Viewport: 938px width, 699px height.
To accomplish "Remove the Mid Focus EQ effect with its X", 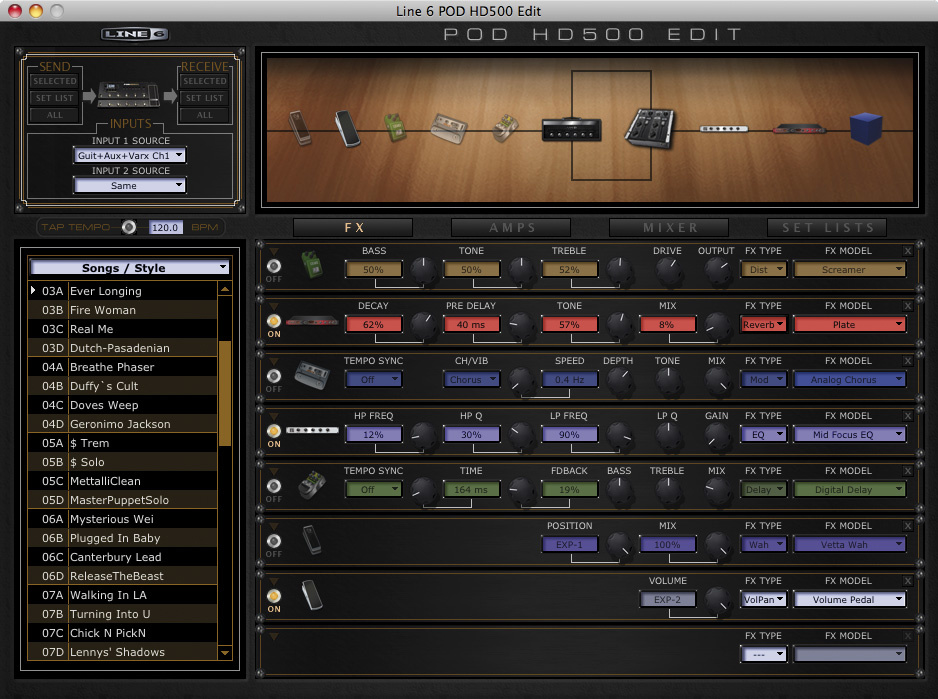I will tap(907, 416).
